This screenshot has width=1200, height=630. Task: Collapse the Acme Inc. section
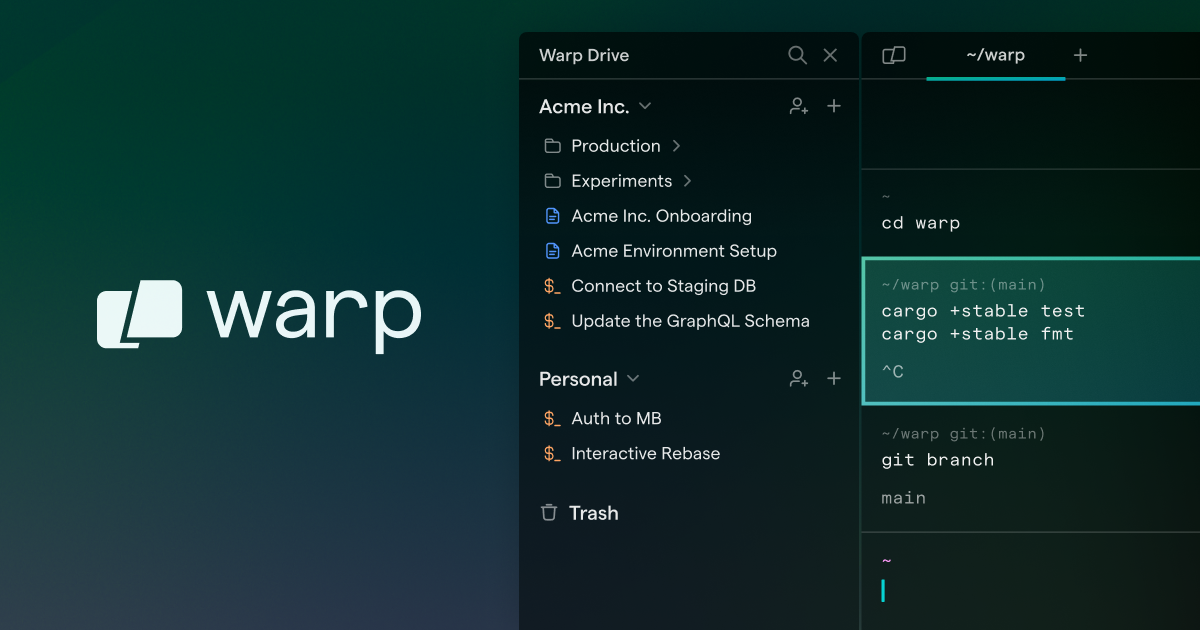point(645,106)
